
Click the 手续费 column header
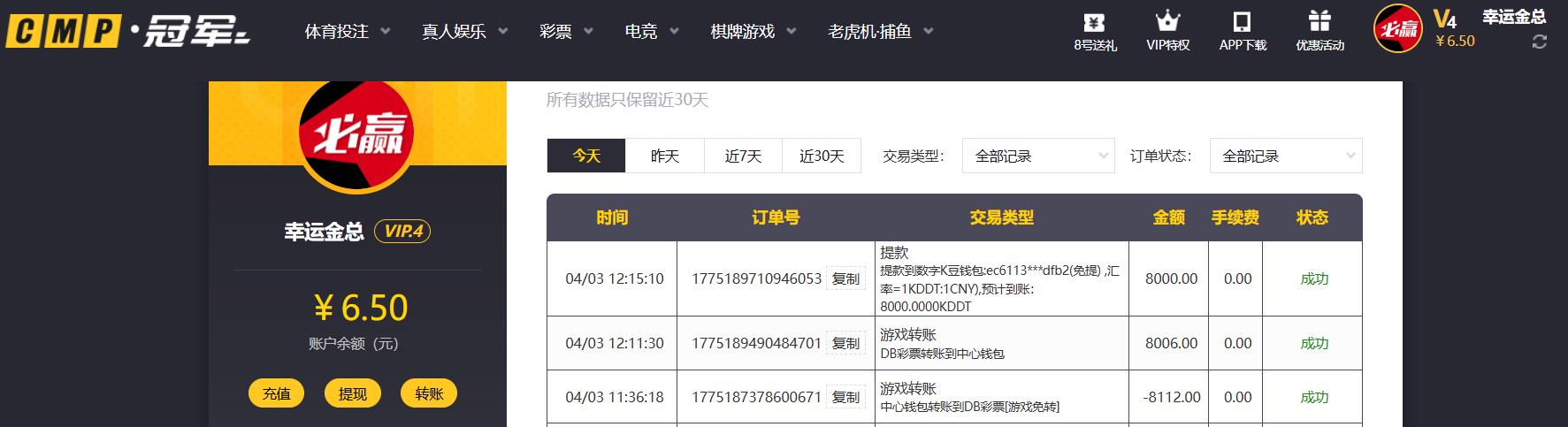click(x=1235, y=217)
